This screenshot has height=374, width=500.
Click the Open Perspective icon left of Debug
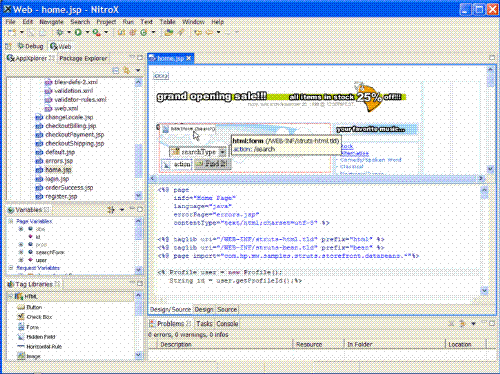click(x=9, y=46)
